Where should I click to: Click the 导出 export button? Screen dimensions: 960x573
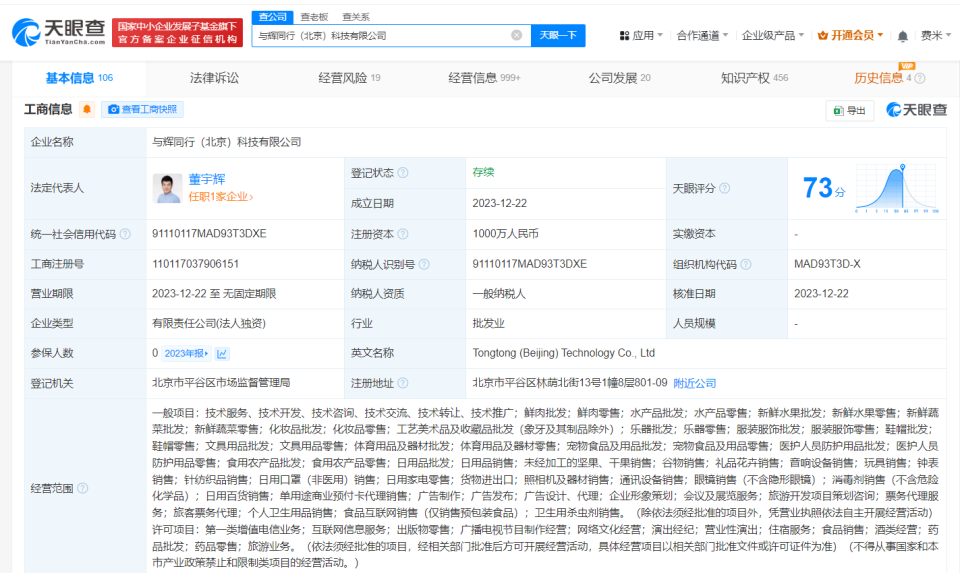point(850,110)
